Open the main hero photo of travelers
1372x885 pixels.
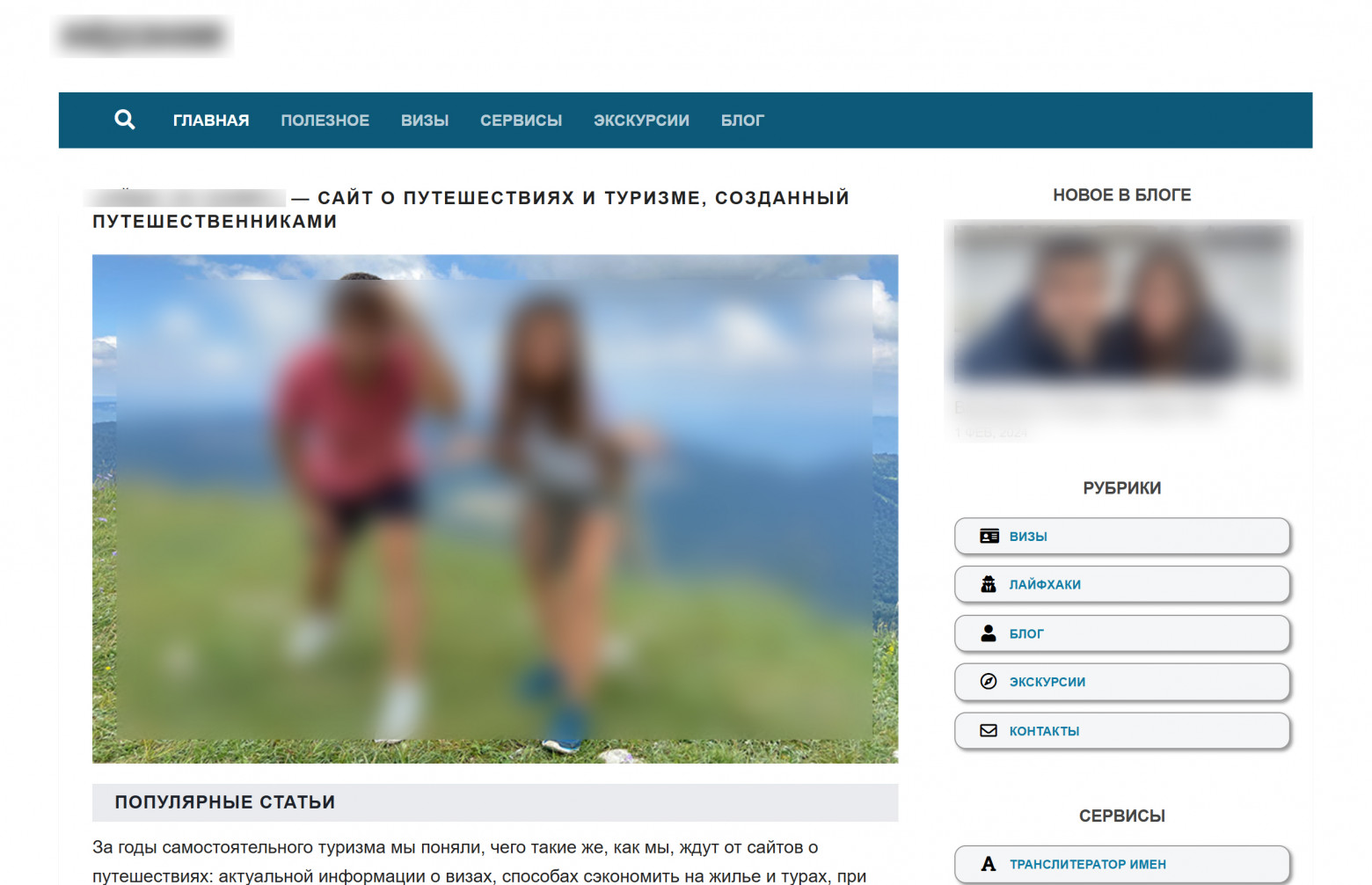click(x=495, y=508)
